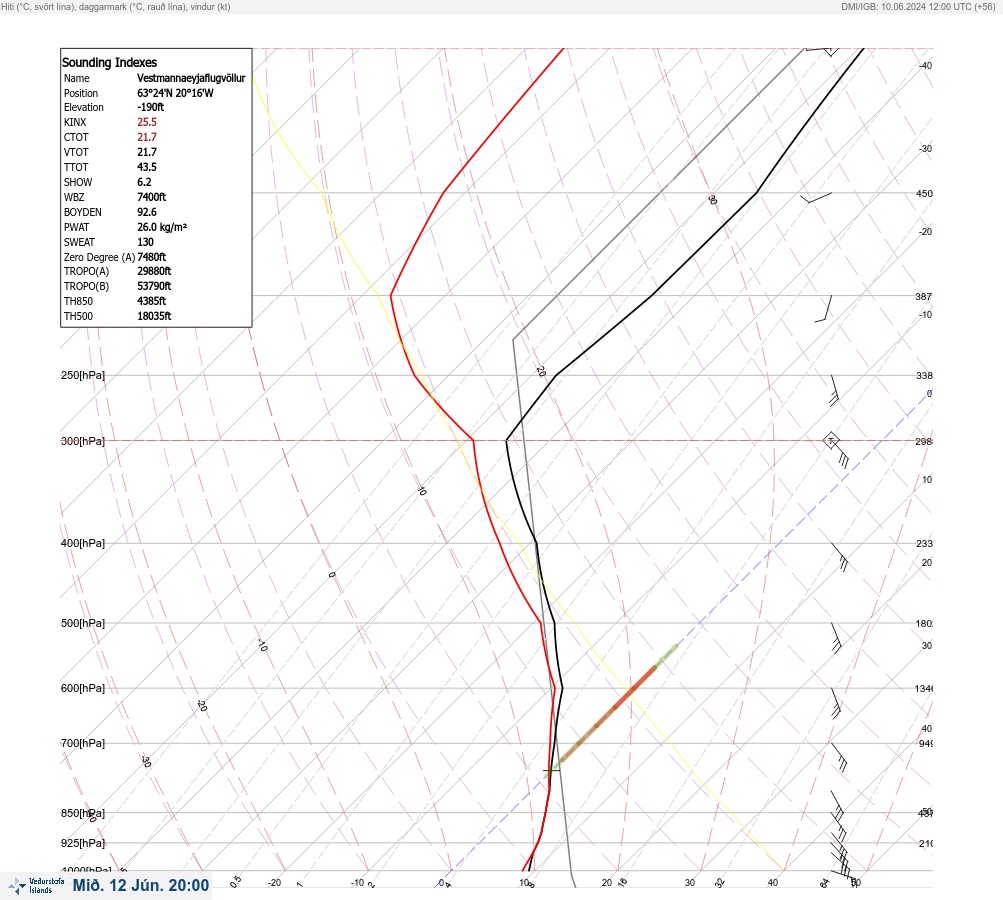Click the WBZ value 7400ft
Screen dimensions: 1003x900
(x=152, y=197)
